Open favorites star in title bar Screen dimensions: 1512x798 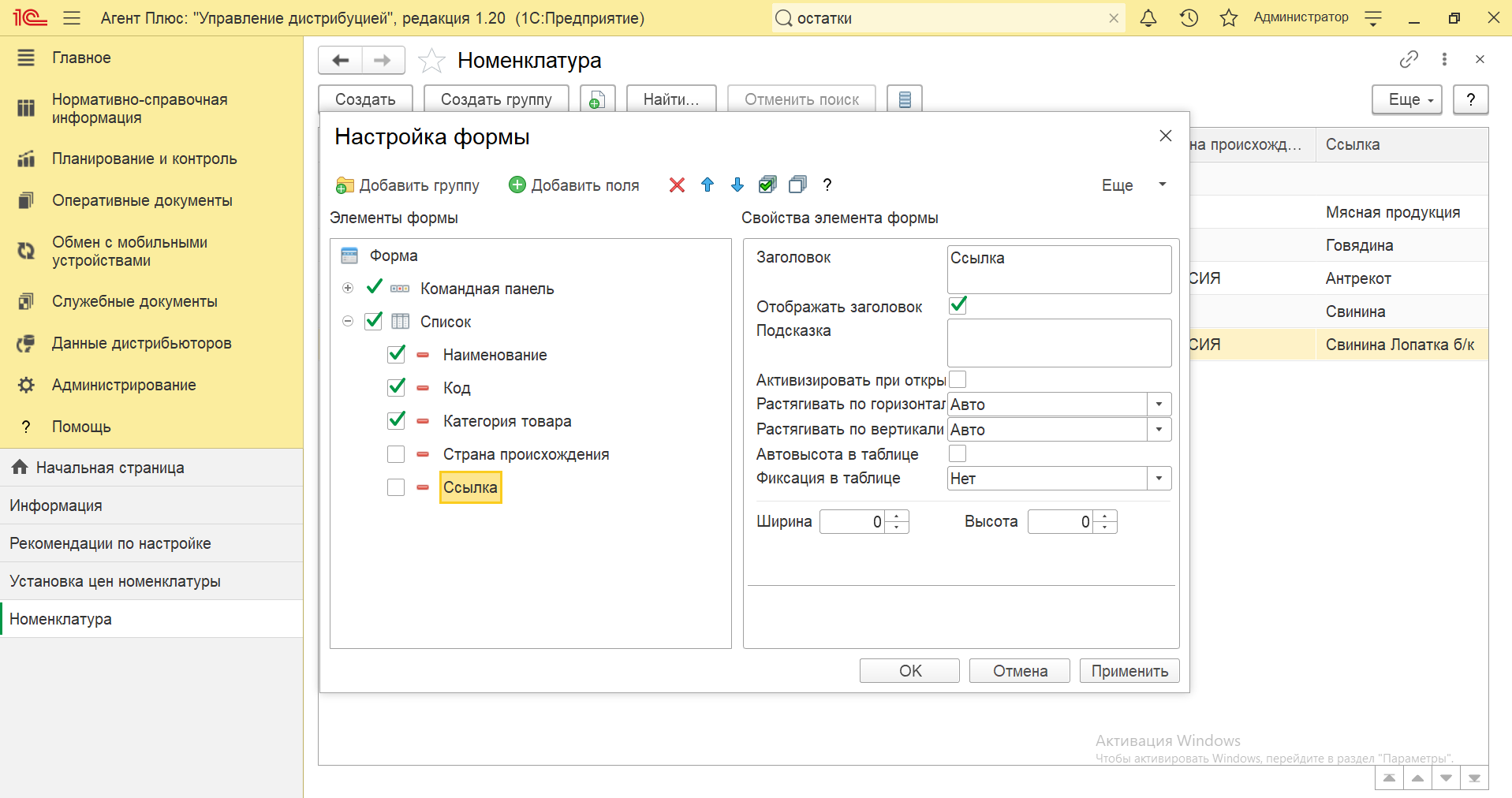[x=1229, y=17]
